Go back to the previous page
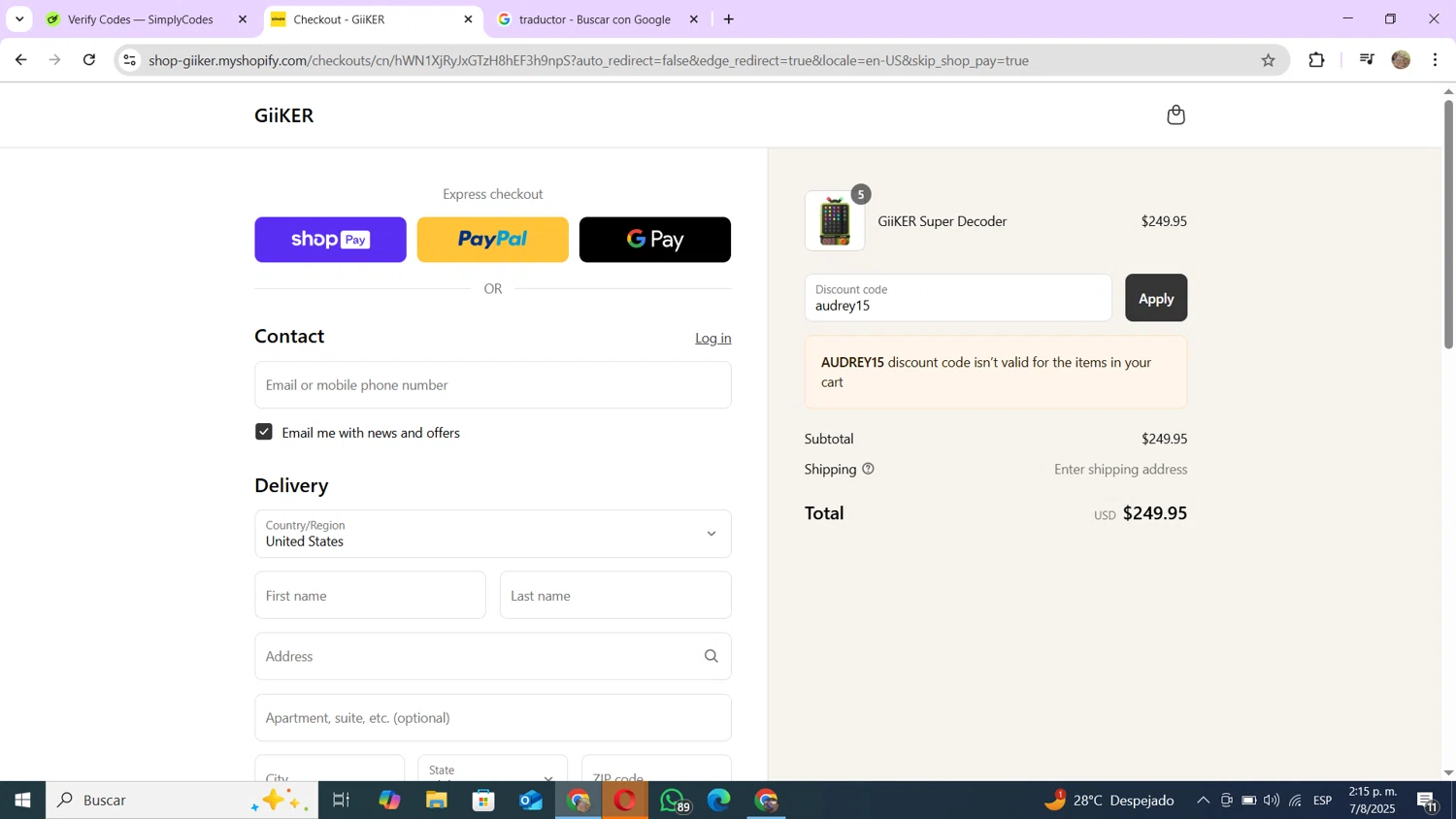 [x=20, y=60]
